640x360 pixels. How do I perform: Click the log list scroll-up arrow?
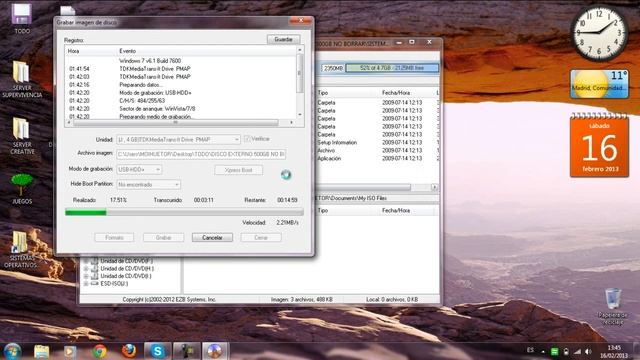point(300,50)
